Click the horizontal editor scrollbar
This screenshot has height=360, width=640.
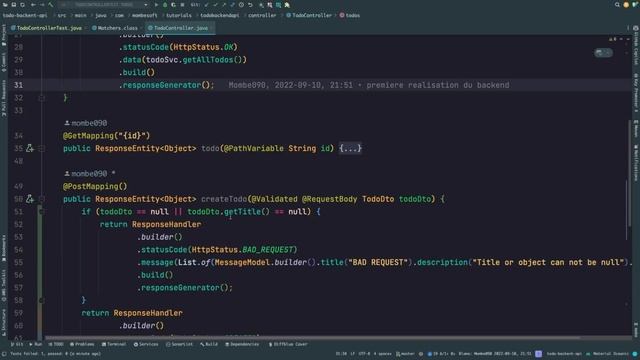pos(312,338)
